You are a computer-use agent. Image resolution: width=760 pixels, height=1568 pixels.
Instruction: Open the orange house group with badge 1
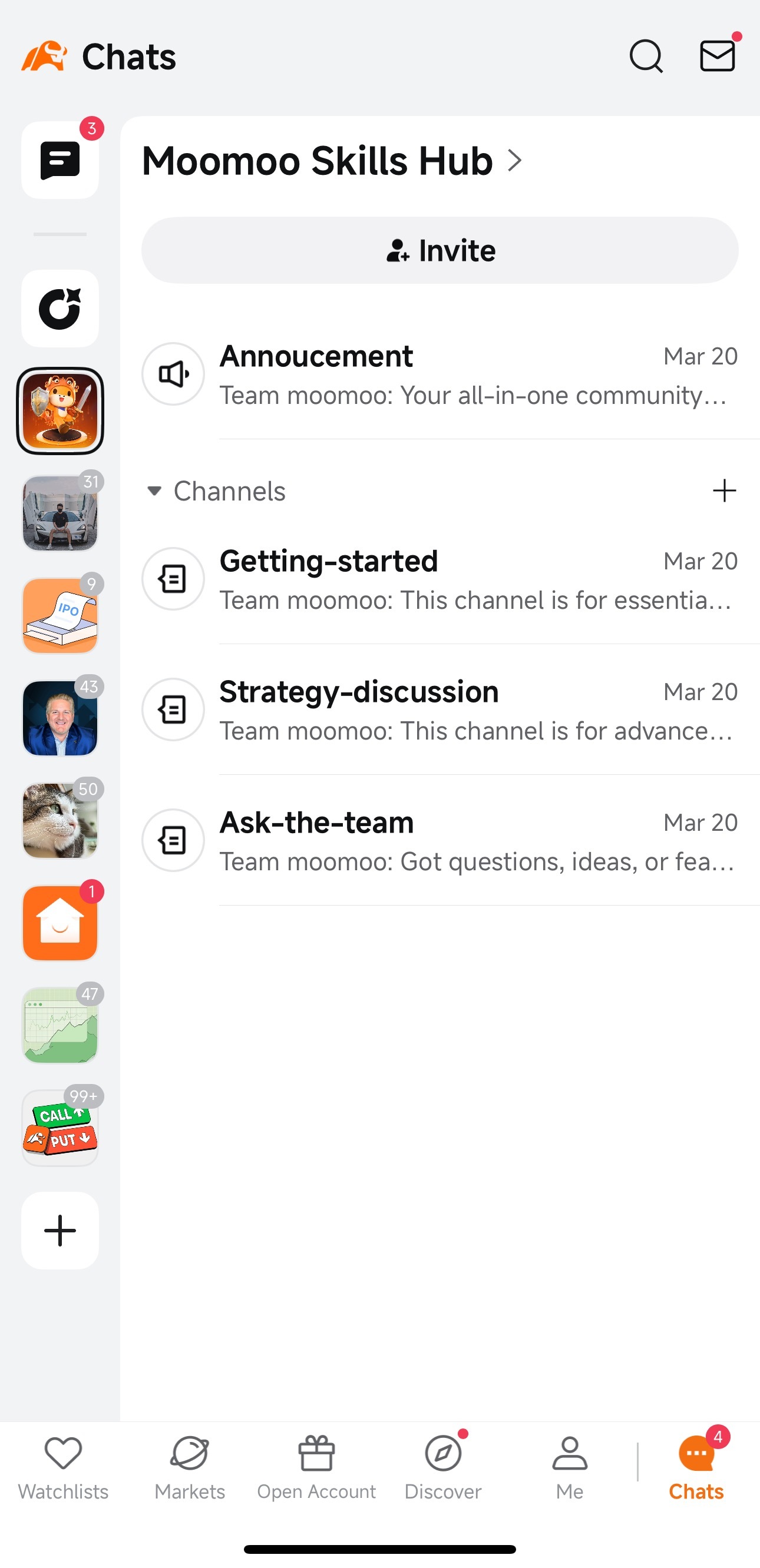tap(60, 922)
